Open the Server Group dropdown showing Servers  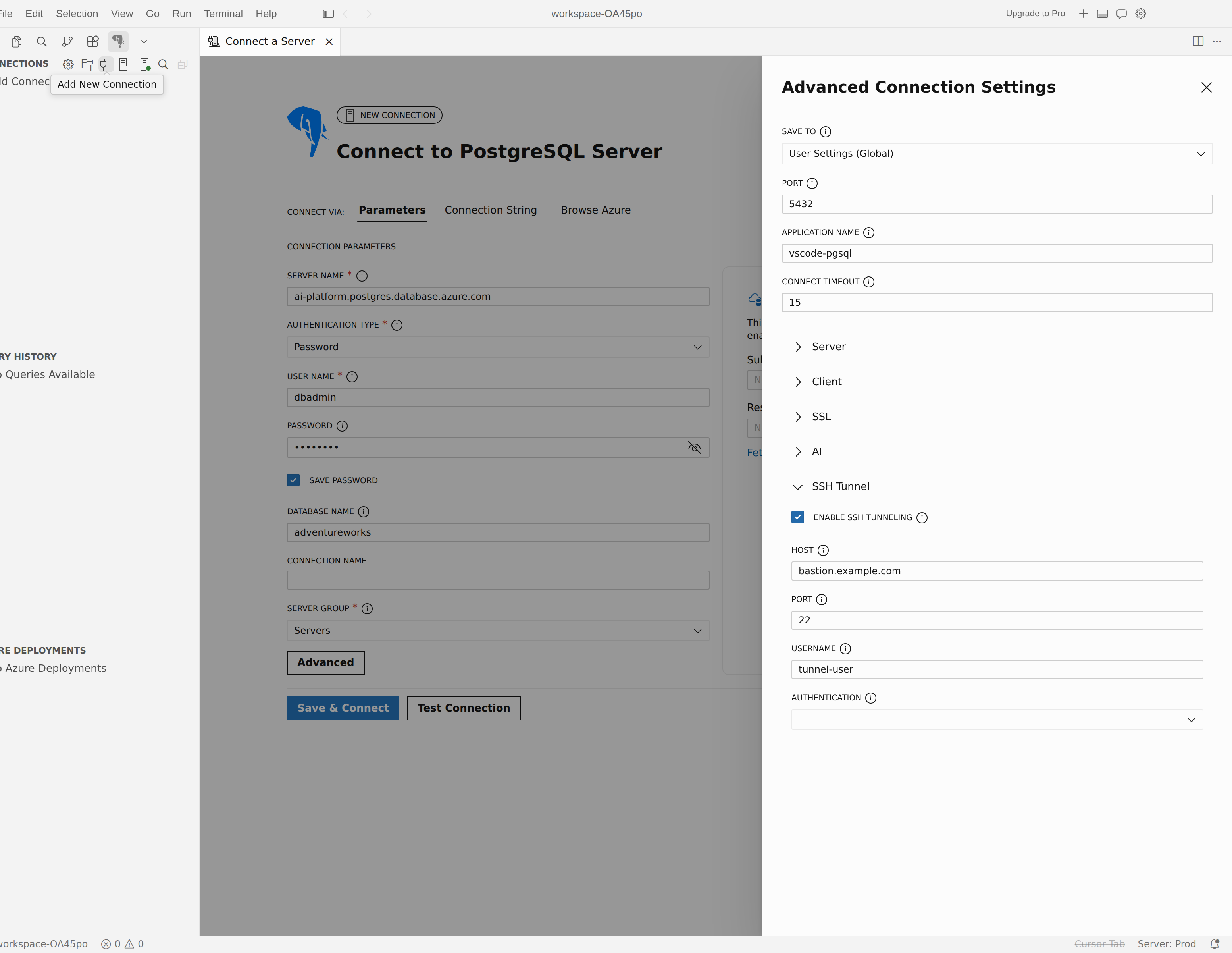(498, 630)
